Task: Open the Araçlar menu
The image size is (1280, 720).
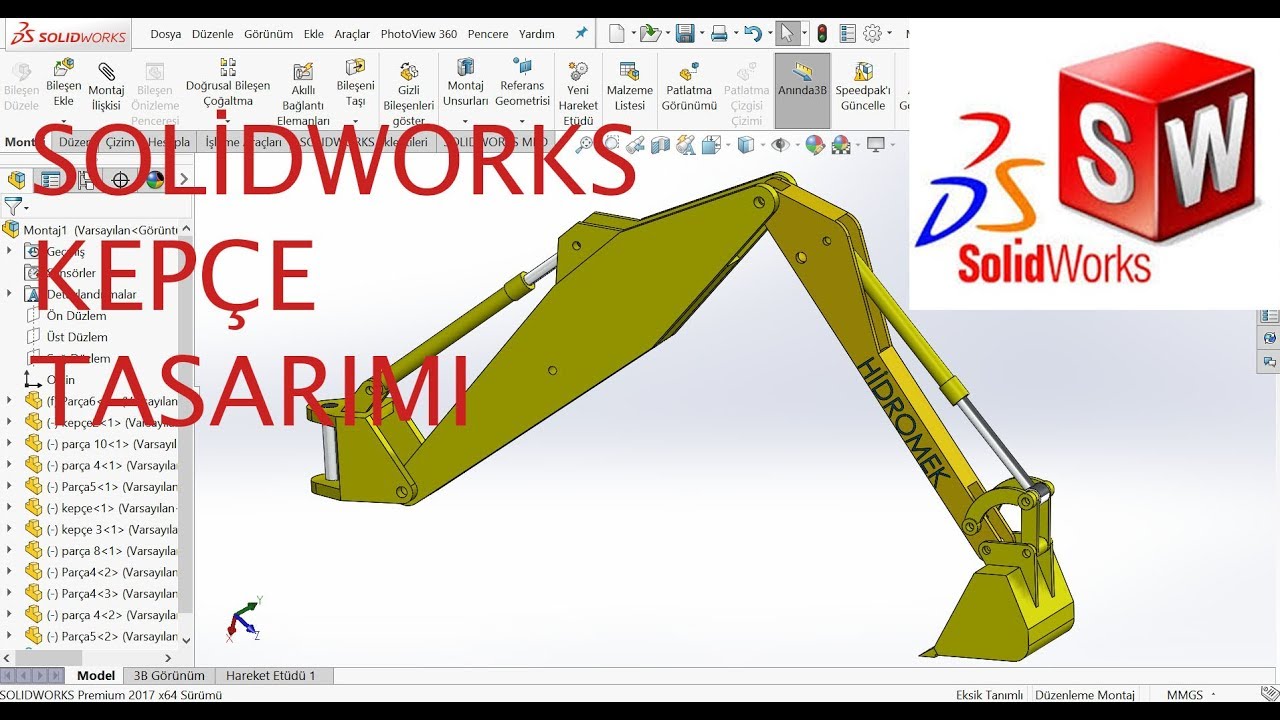Action: [x=352, y=34]
